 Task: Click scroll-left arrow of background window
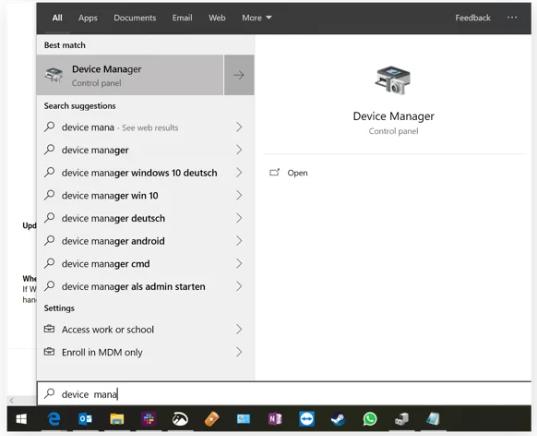(x=12, y=400)
